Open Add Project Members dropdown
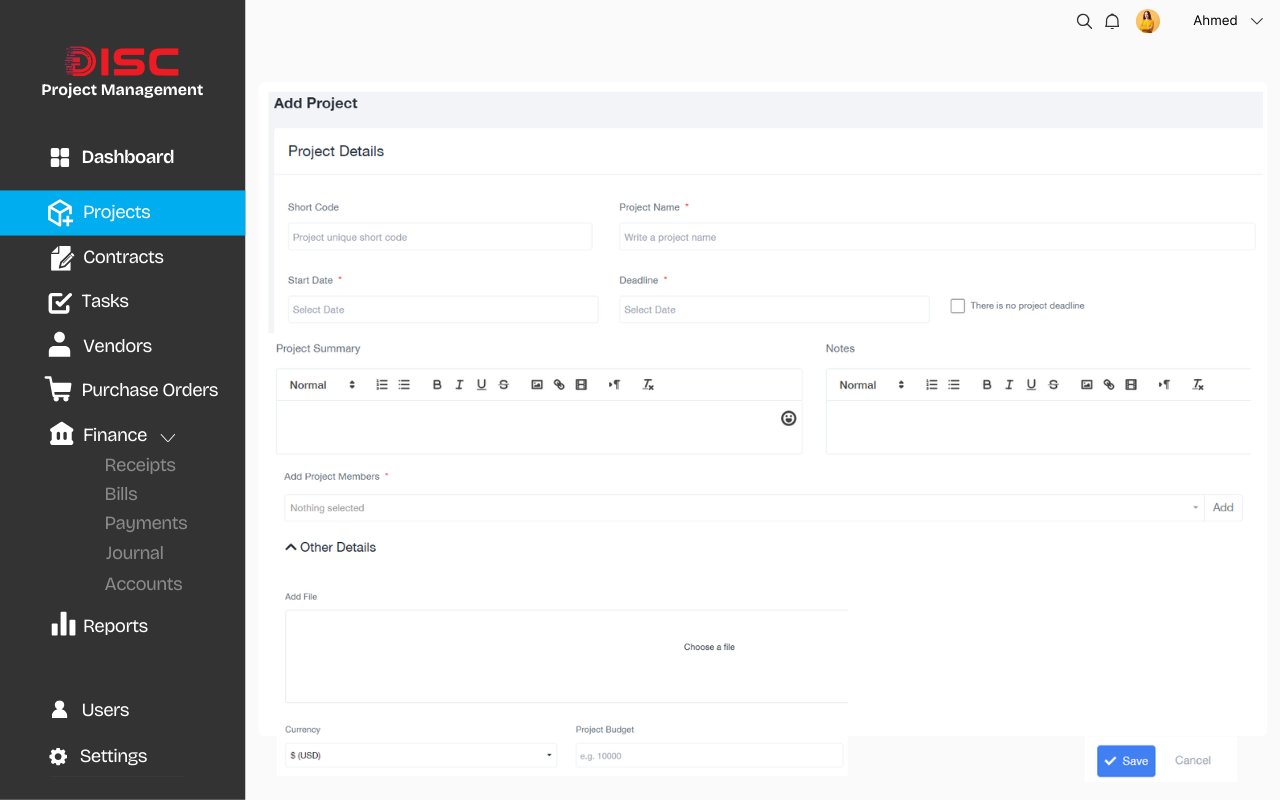The width and height of the screenshot is (1280, 800). (743, 508)
